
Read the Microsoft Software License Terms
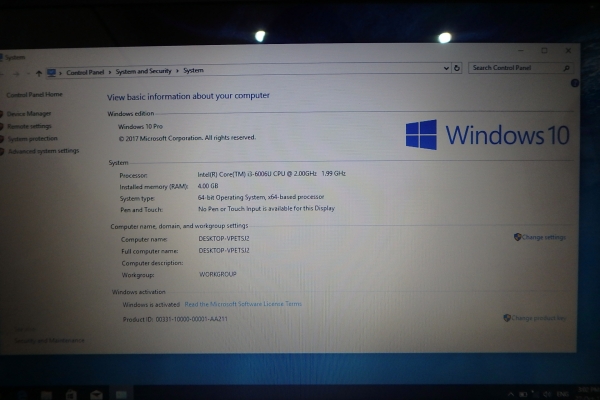pyautogui.click(x=243, y=304)
